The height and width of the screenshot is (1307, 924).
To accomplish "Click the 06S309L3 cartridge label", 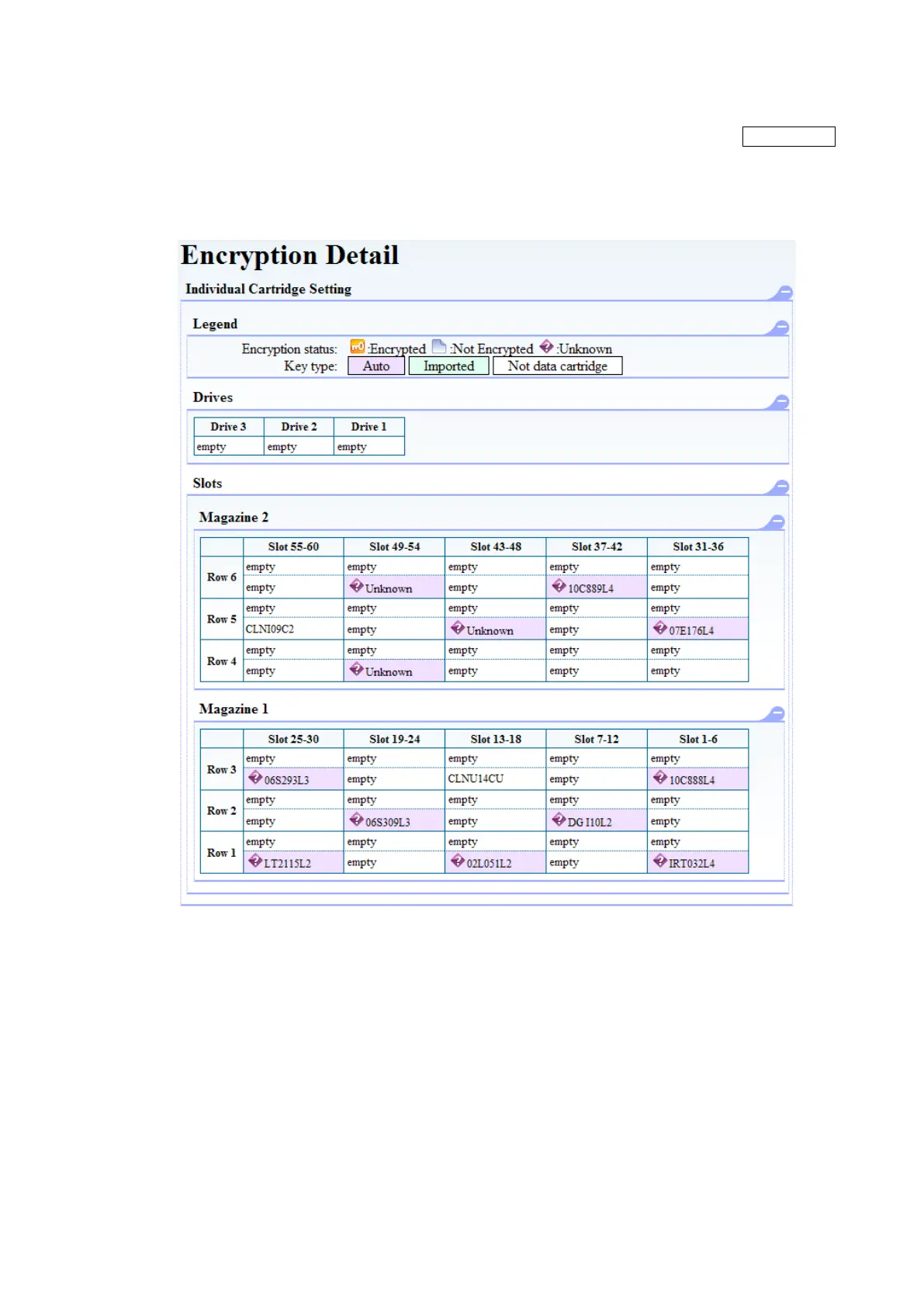I will pyautogui.click(x=388, y=823).
